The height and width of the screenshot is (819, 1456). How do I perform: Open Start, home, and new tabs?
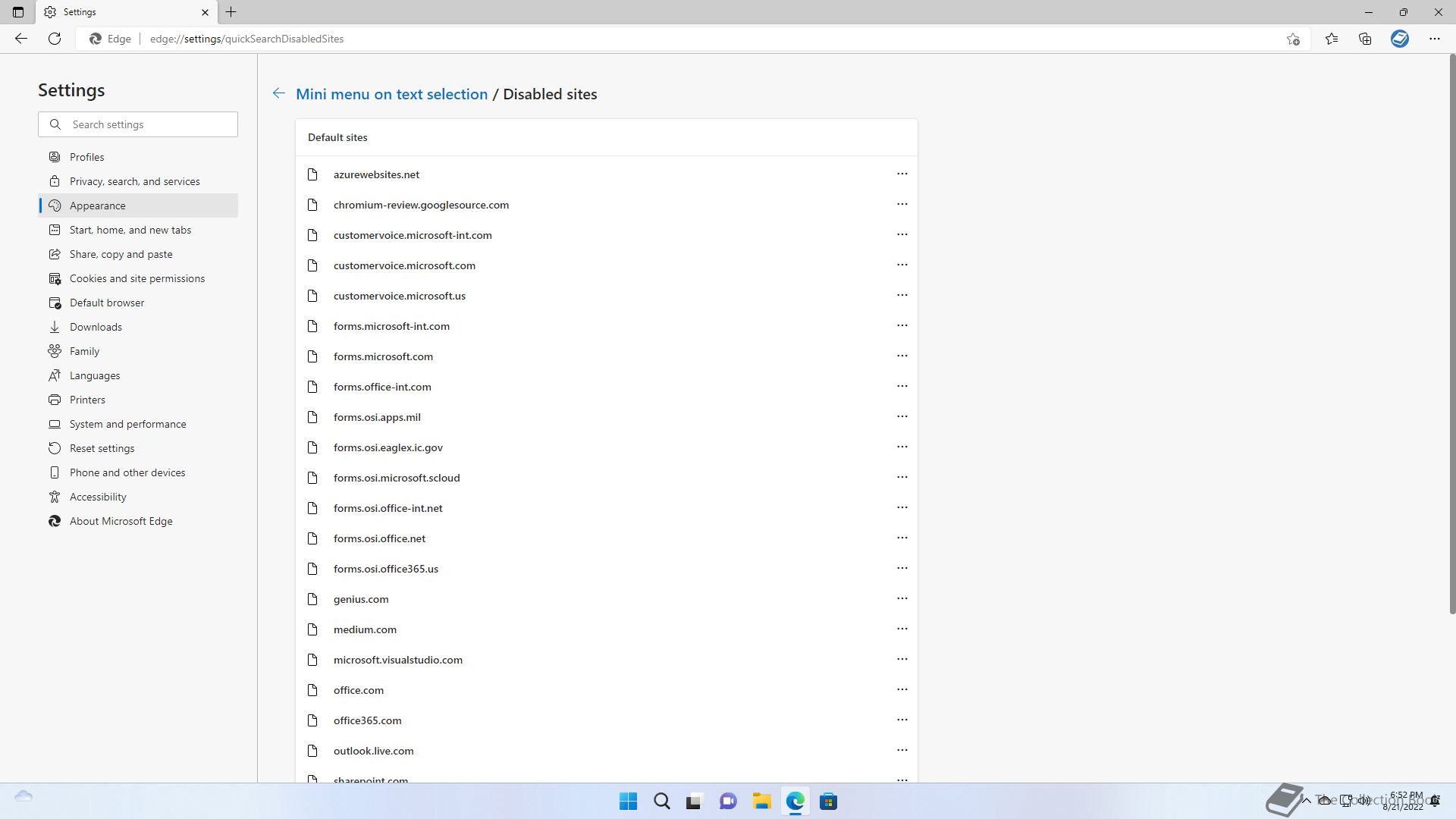click(x=138, y=230)
